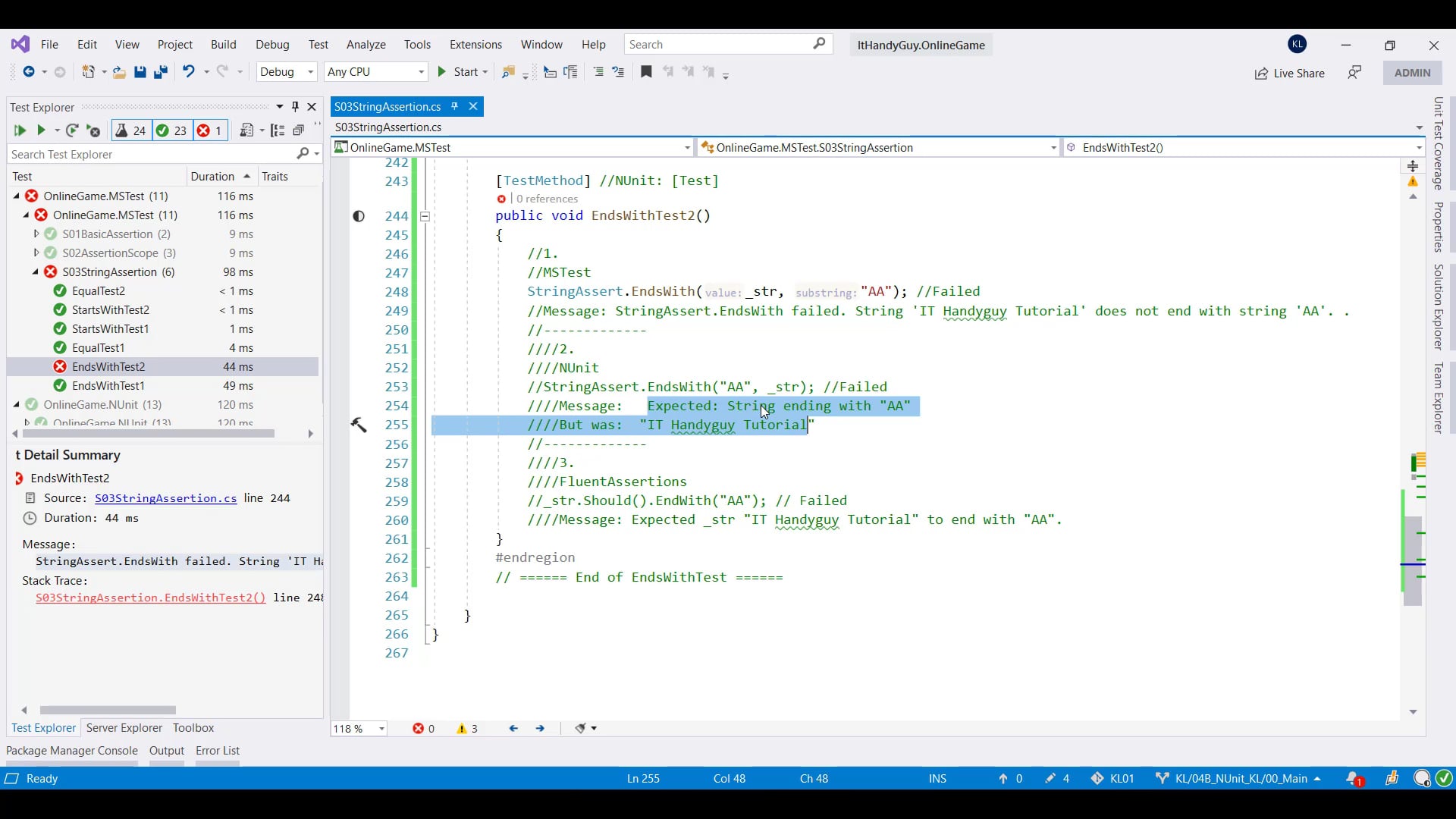Screen dimensions: 1456x819
Task: Click Save All toolbar icon
Action: (160, 72)
